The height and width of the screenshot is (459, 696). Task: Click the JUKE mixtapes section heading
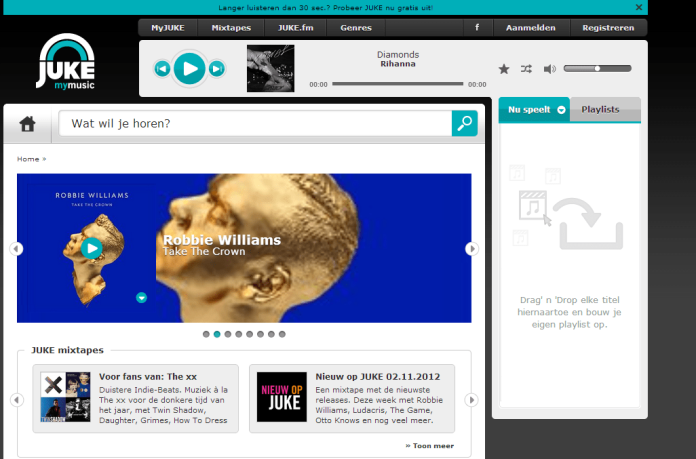coord(67,350)
